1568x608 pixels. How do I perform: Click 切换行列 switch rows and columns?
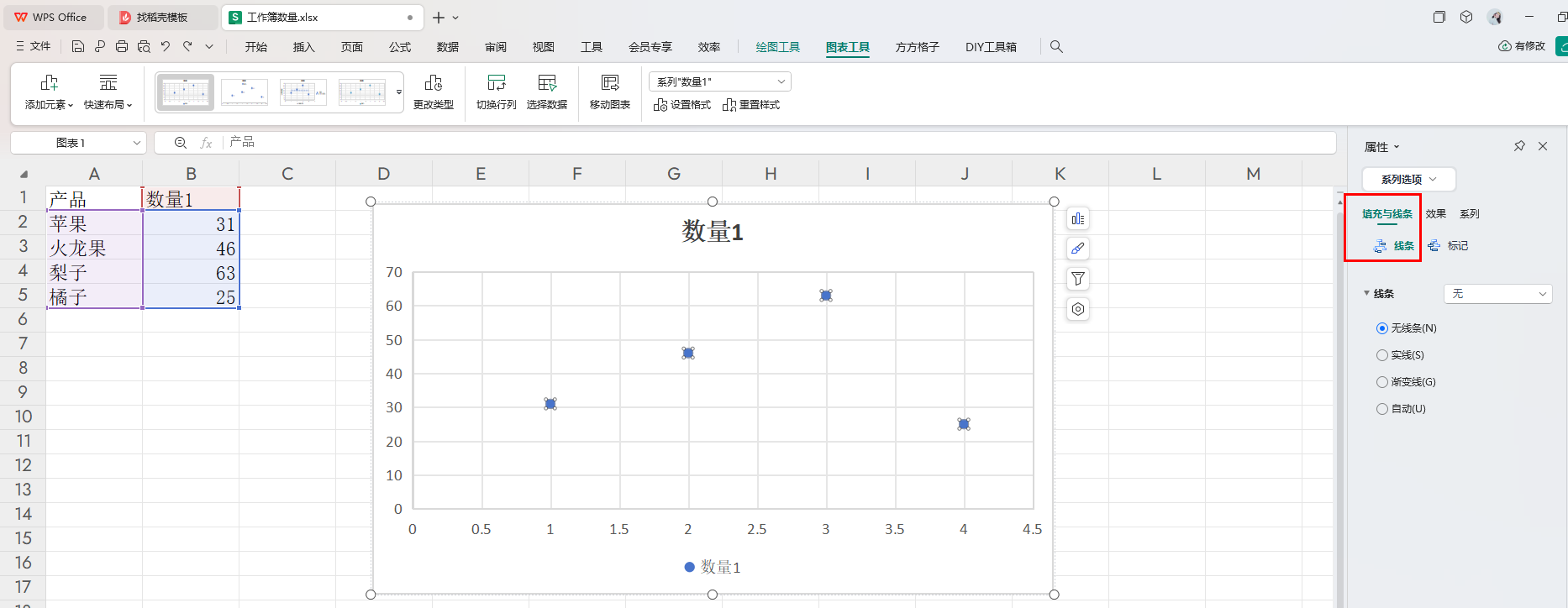coord(497,92)
